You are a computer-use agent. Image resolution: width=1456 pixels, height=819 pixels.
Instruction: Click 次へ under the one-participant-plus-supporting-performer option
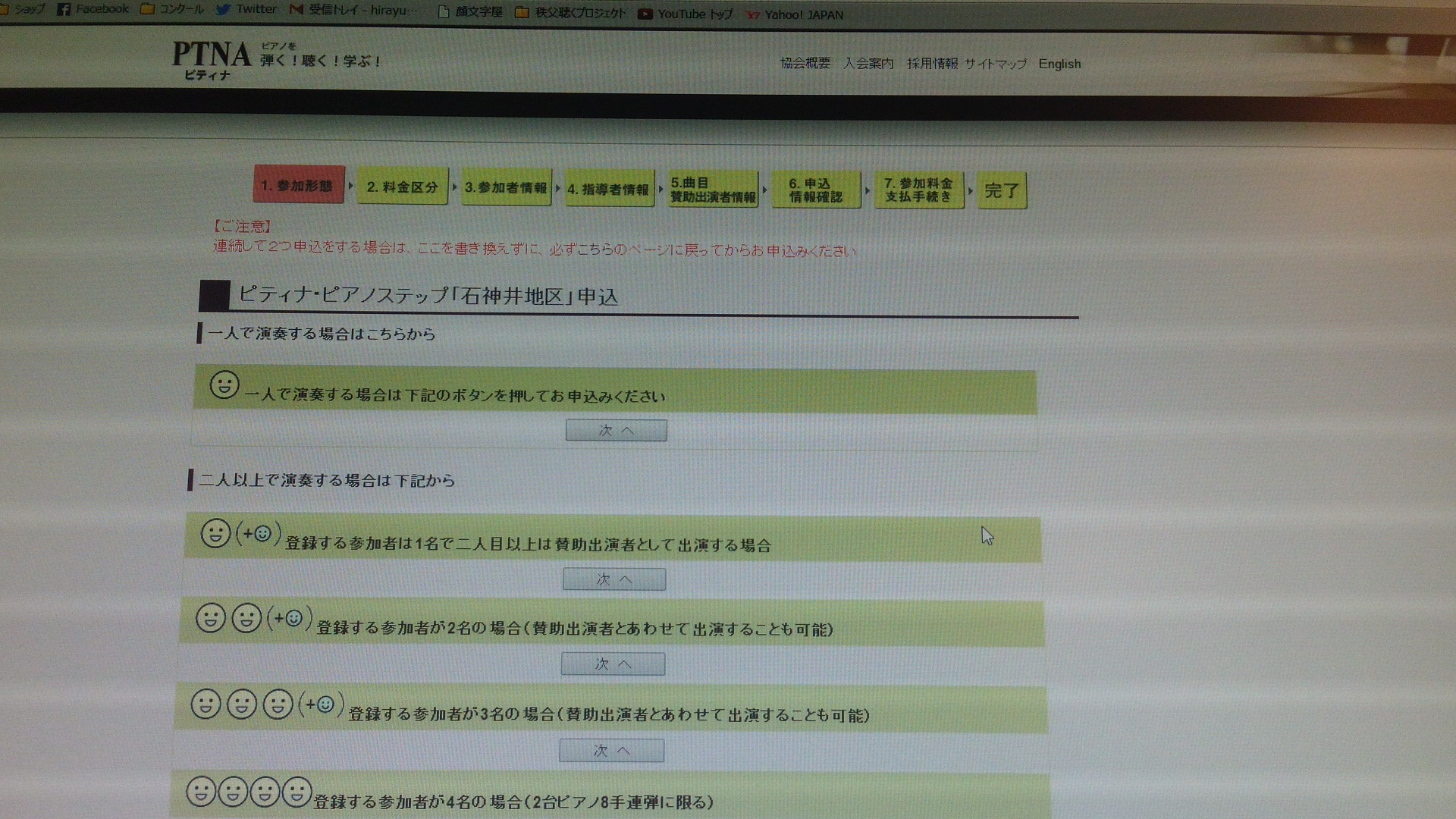(613, 579)
